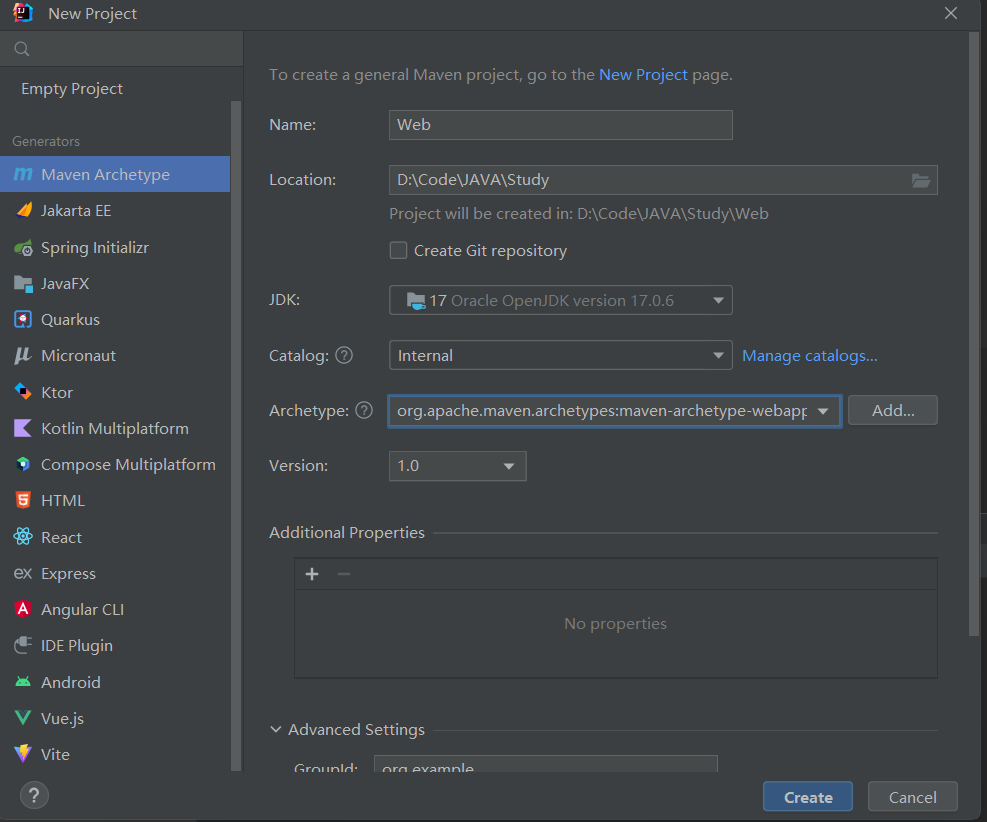Select Kotlin Multiplatform generator
Viewport: 987px width, 822px height.
(x=115, y=429)
